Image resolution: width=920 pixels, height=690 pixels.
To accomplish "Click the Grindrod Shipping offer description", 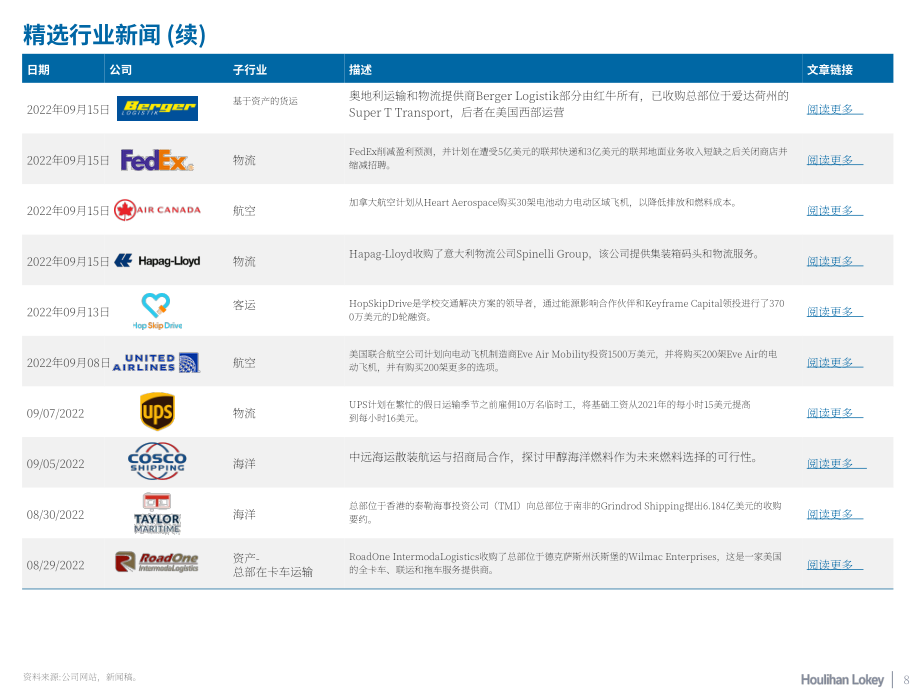I will [565, 512].
